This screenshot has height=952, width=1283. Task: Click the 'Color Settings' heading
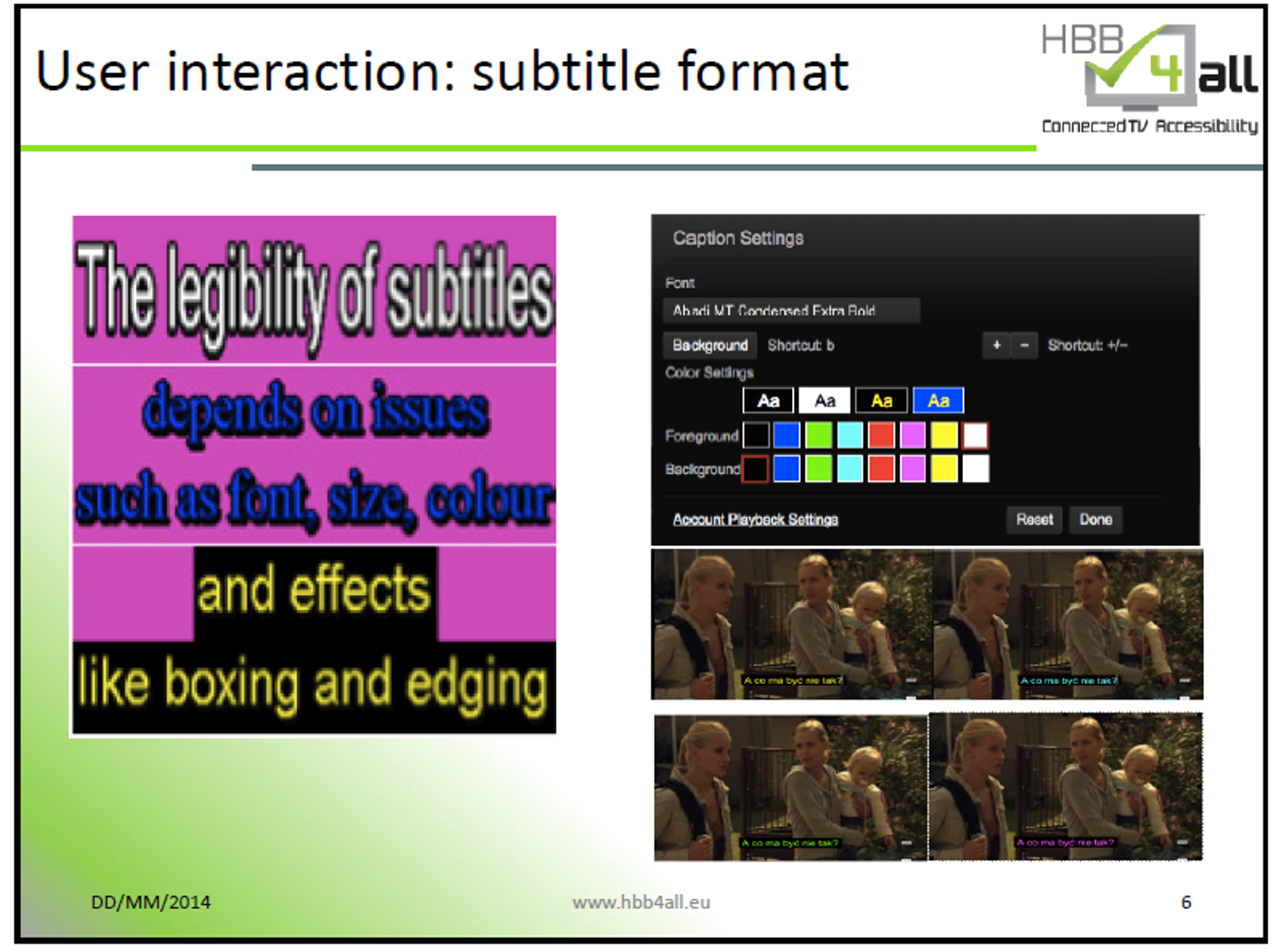[x=710, y=373]
